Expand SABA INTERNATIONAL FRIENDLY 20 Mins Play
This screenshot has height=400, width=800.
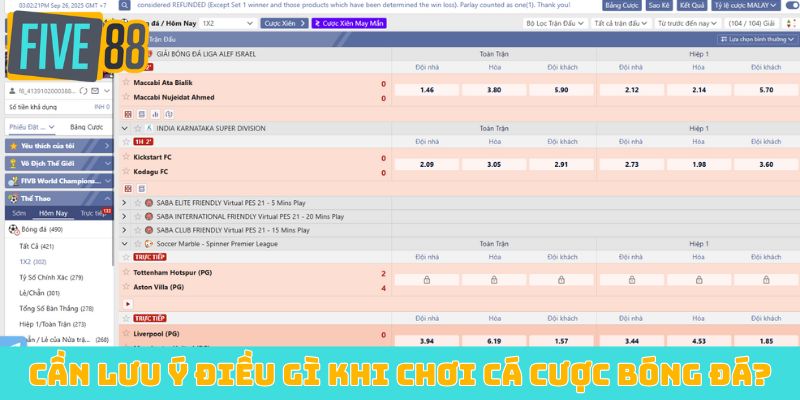(x=124, y=216)
